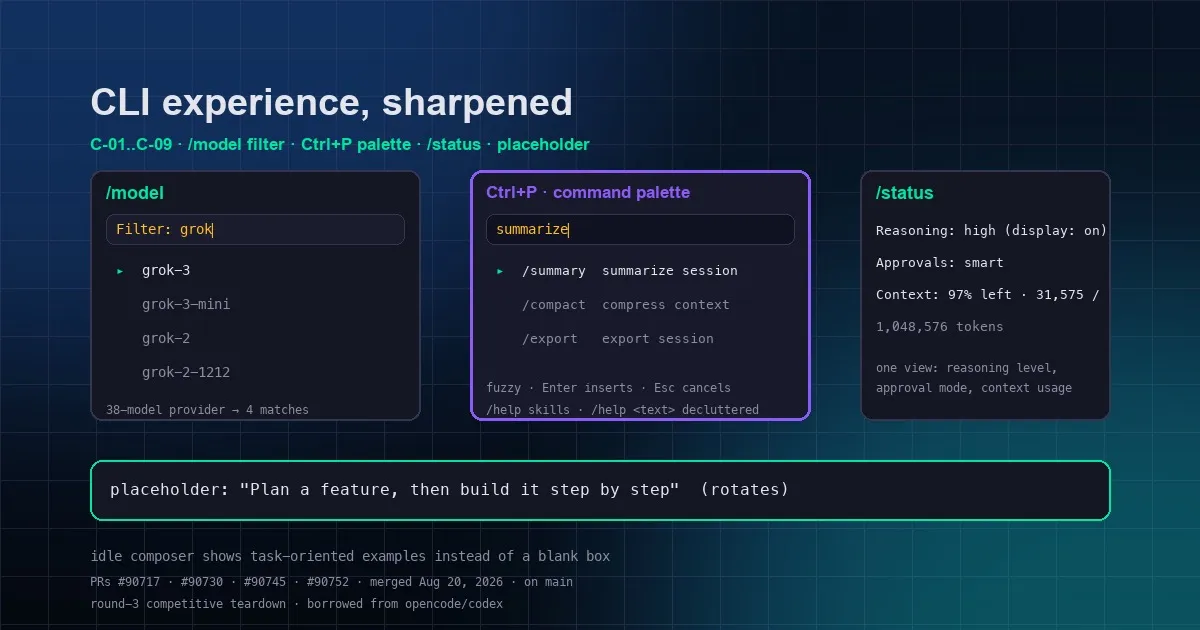Focus the placeholder composer input box

point(600,490)
